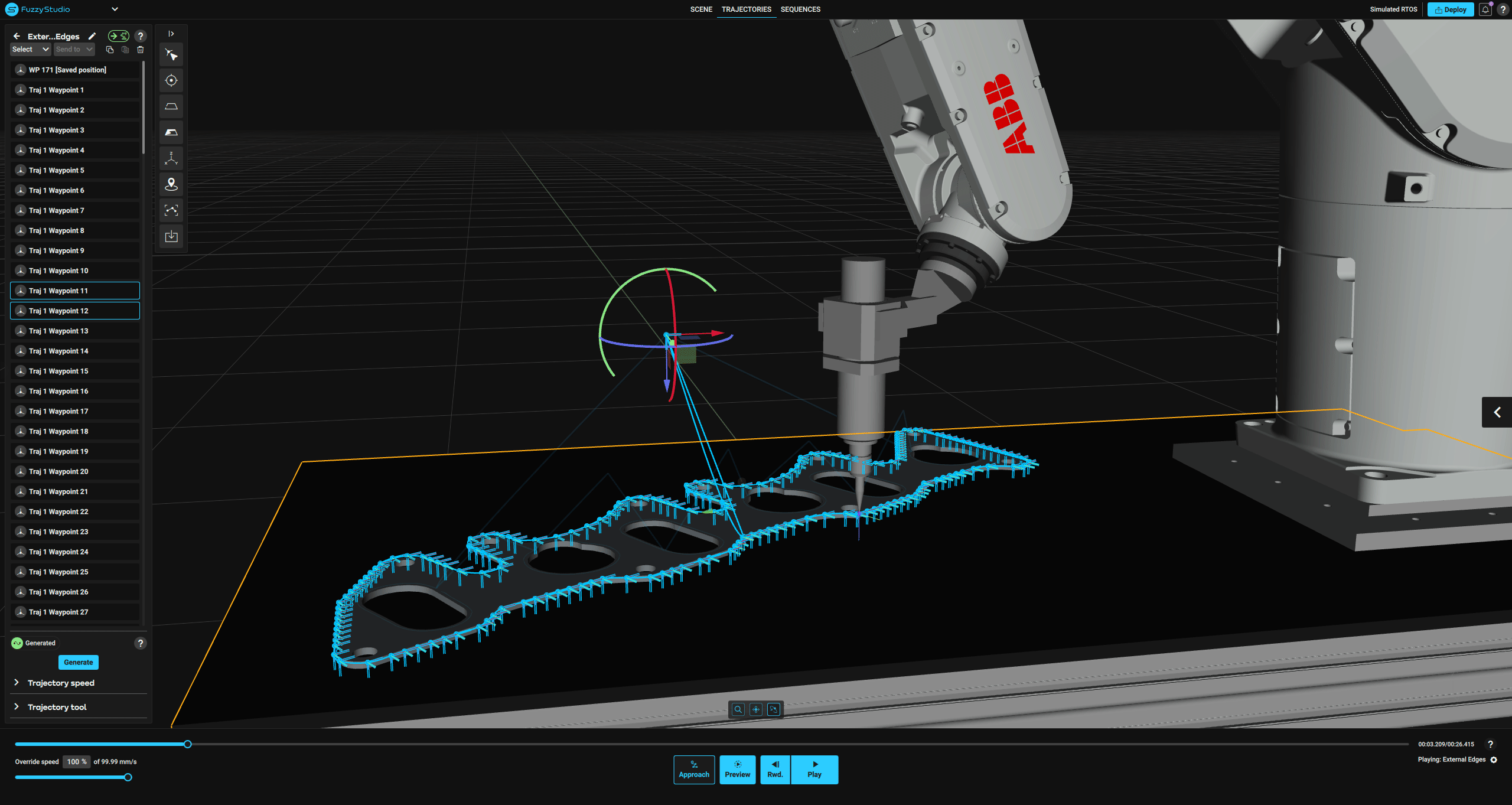1512x805 pixels.
Task: Click the override speed slider handle
Action: pyautogui.click(x=128, y=777)
